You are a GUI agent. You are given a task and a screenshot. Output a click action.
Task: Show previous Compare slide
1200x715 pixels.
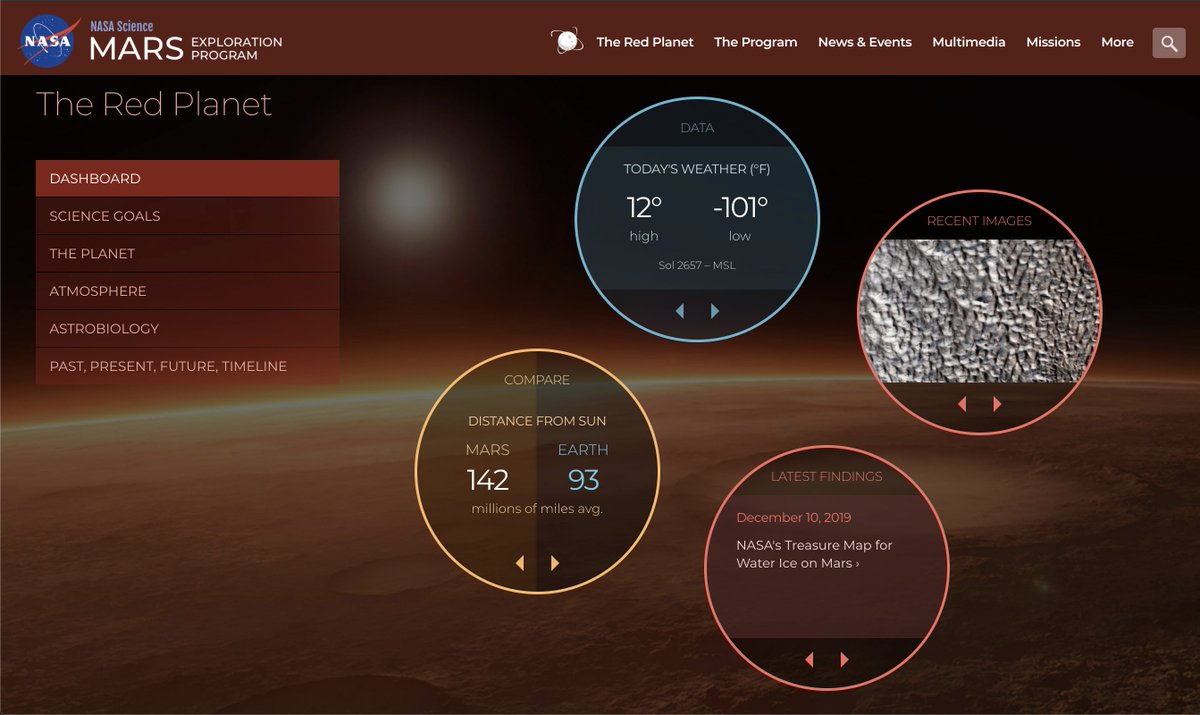point(520,563)
